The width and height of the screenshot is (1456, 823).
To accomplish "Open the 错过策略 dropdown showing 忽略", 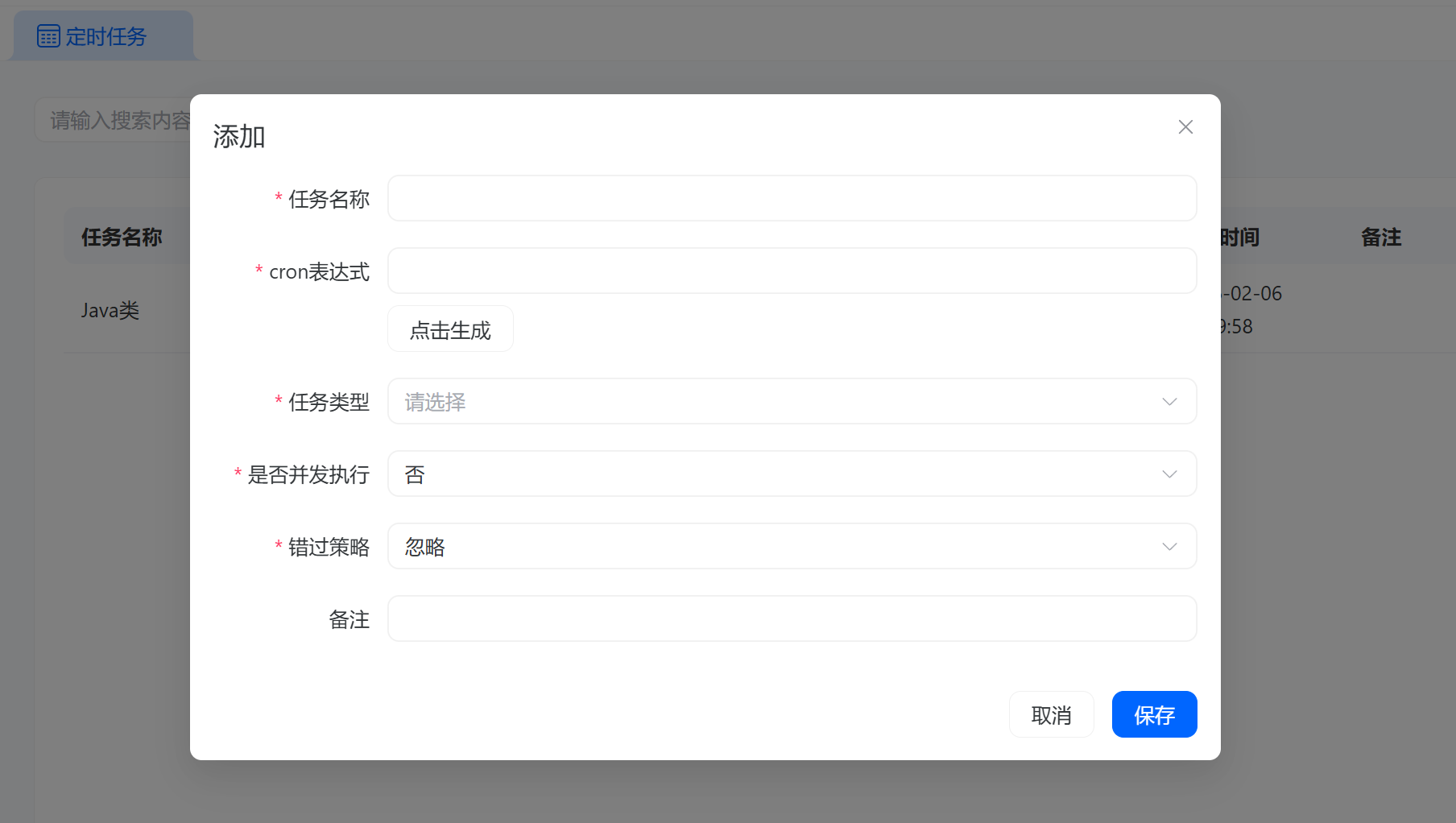I will click(773, 547).
